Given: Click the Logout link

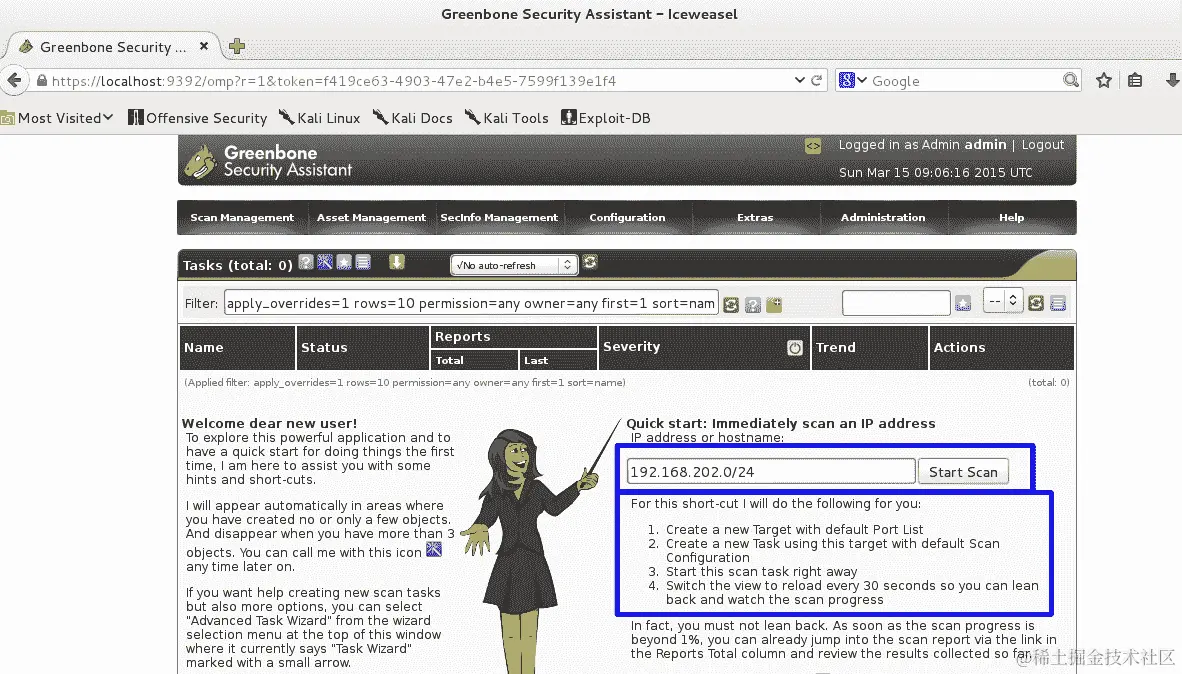Looking at the screenshot, I should [x=1043, y=145].
